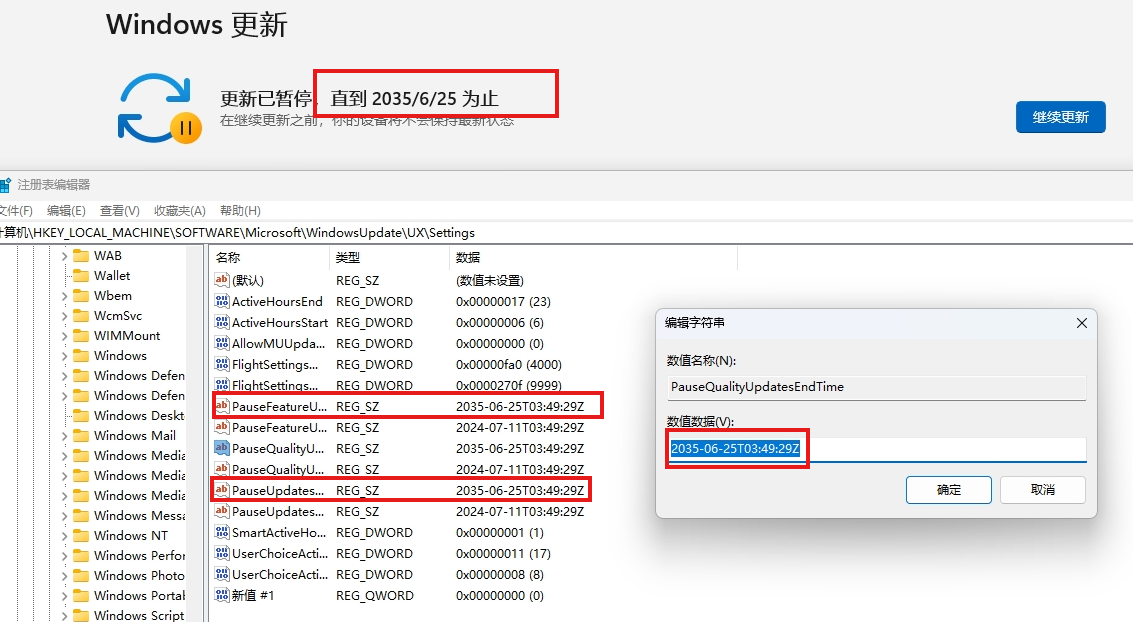Click the 继续更新 button
Image resolution: width=1133 pixels, height=622 pixels.
[1060, 117]
